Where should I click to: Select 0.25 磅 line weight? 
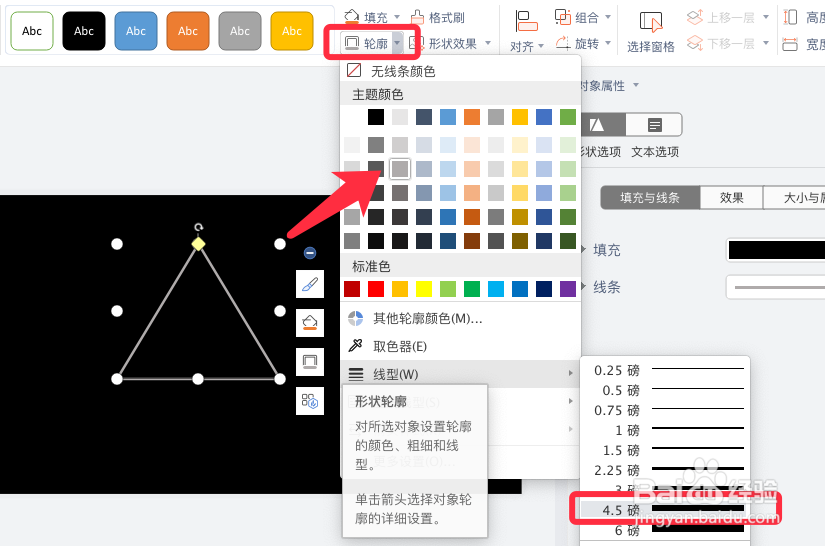[x=665, y=370]
